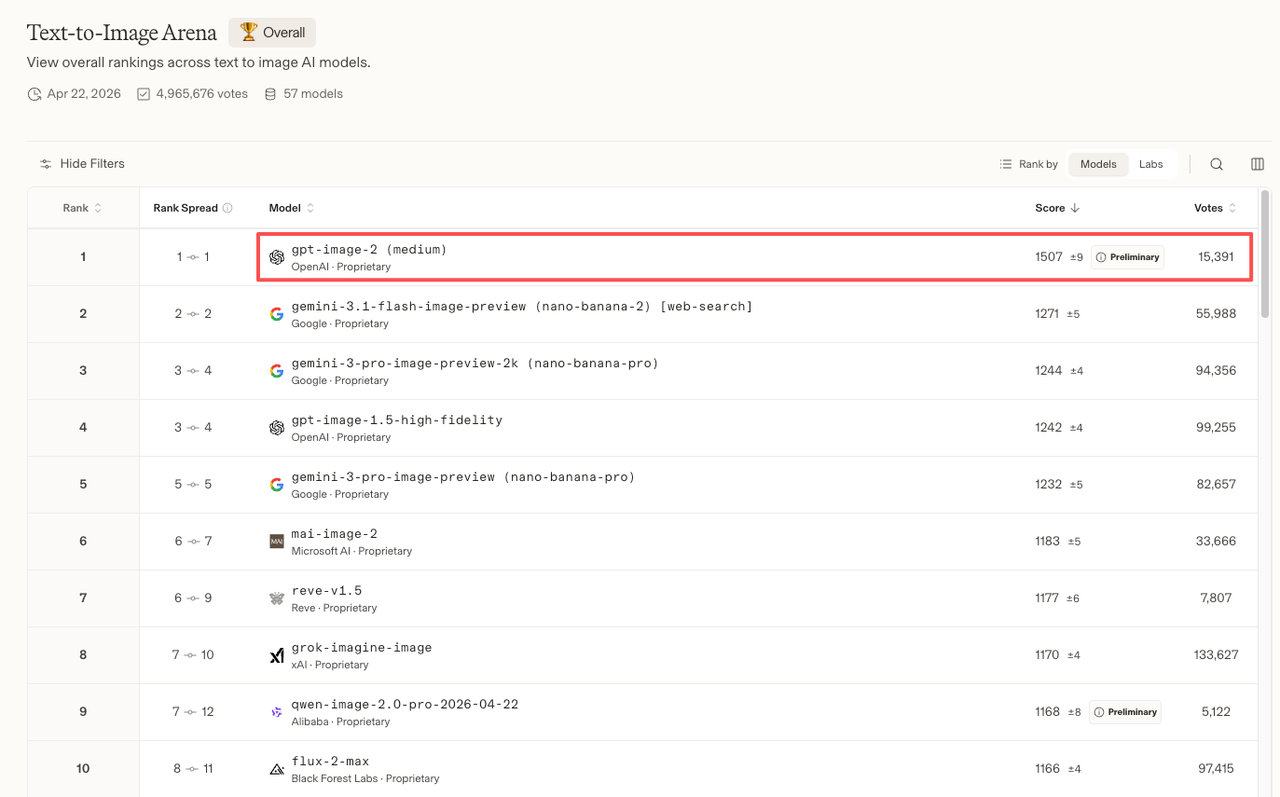Open the qwen-image-2.0-pro-2026-04-22 model
This screenshot has height=797, width=1280.
(x=405, y=705)
